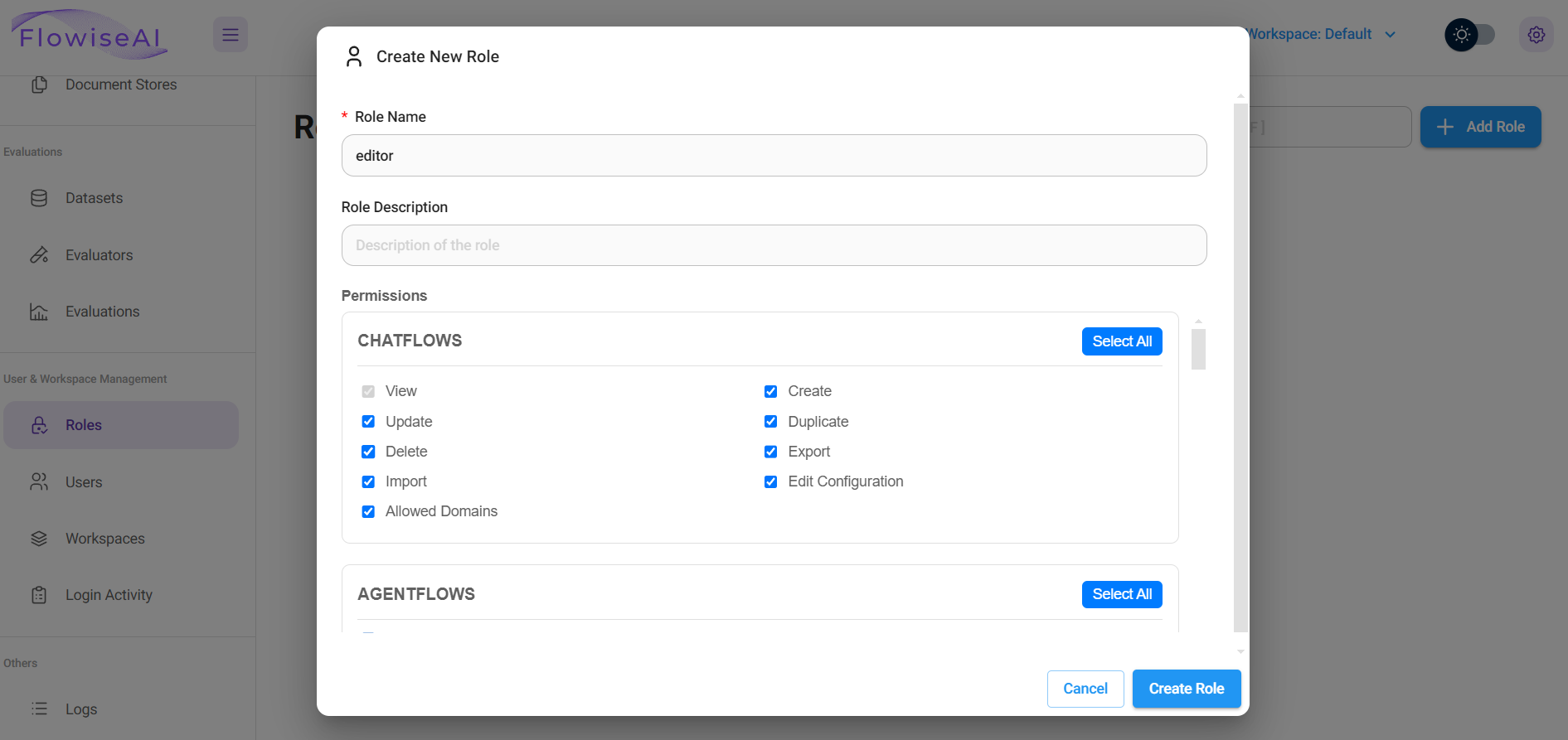Click the Role Description input field
This screenshot has height=740, width=1568.
pyautogui.click(x=774, y=245)
